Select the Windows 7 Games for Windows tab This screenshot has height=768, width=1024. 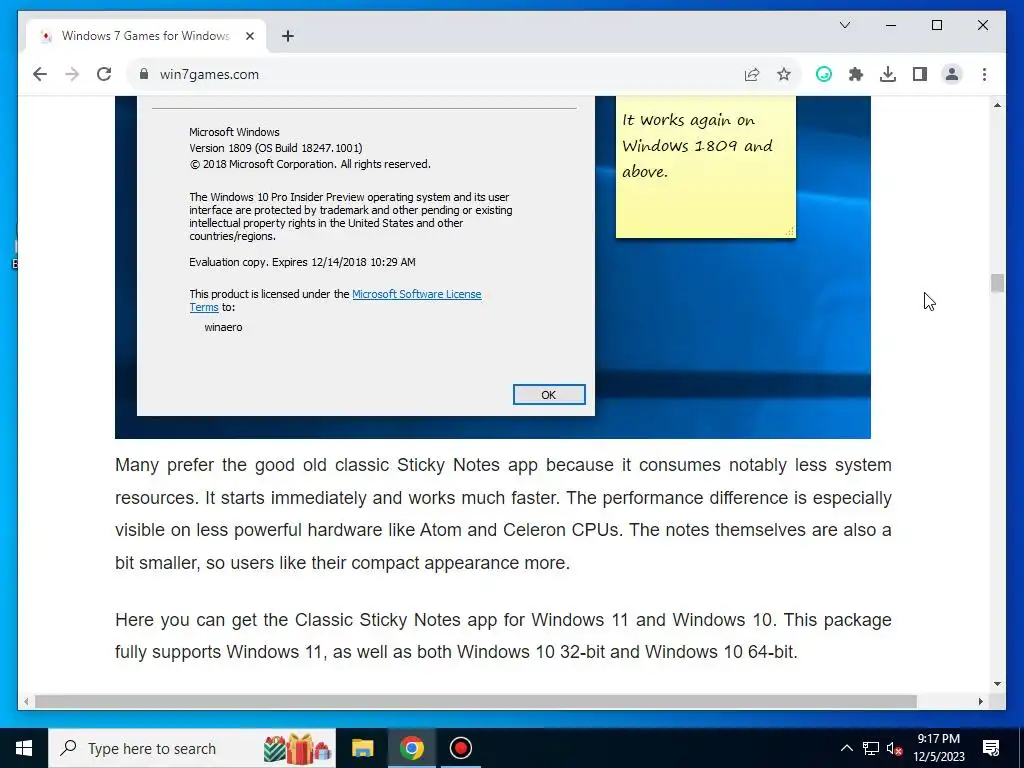click(x=146, y=36)
